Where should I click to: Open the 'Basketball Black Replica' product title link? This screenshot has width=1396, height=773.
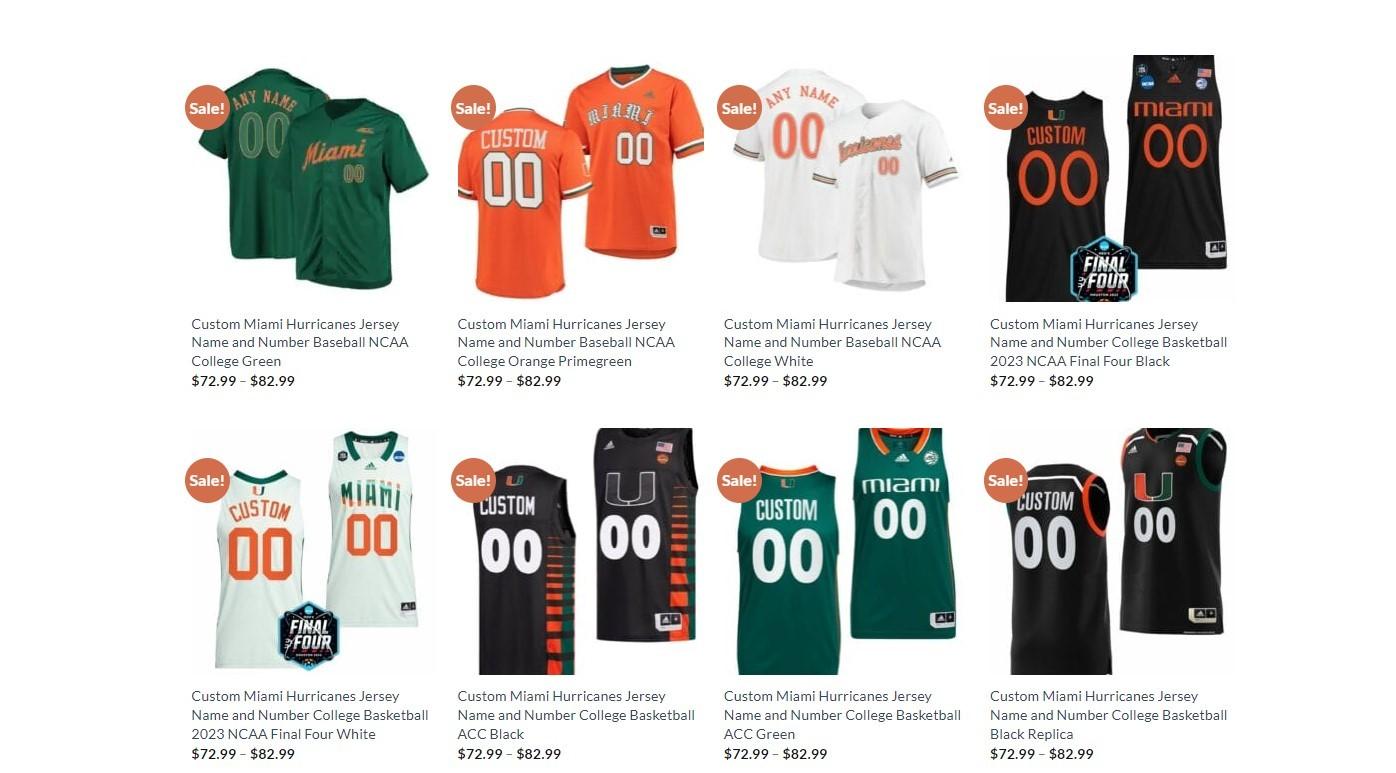pos(1108,715)
